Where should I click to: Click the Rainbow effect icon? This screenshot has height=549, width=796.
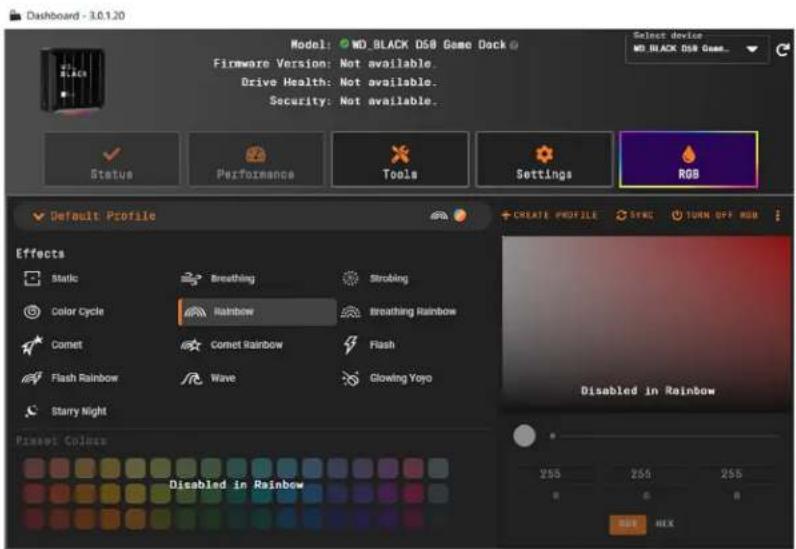[x=195, y=311]
